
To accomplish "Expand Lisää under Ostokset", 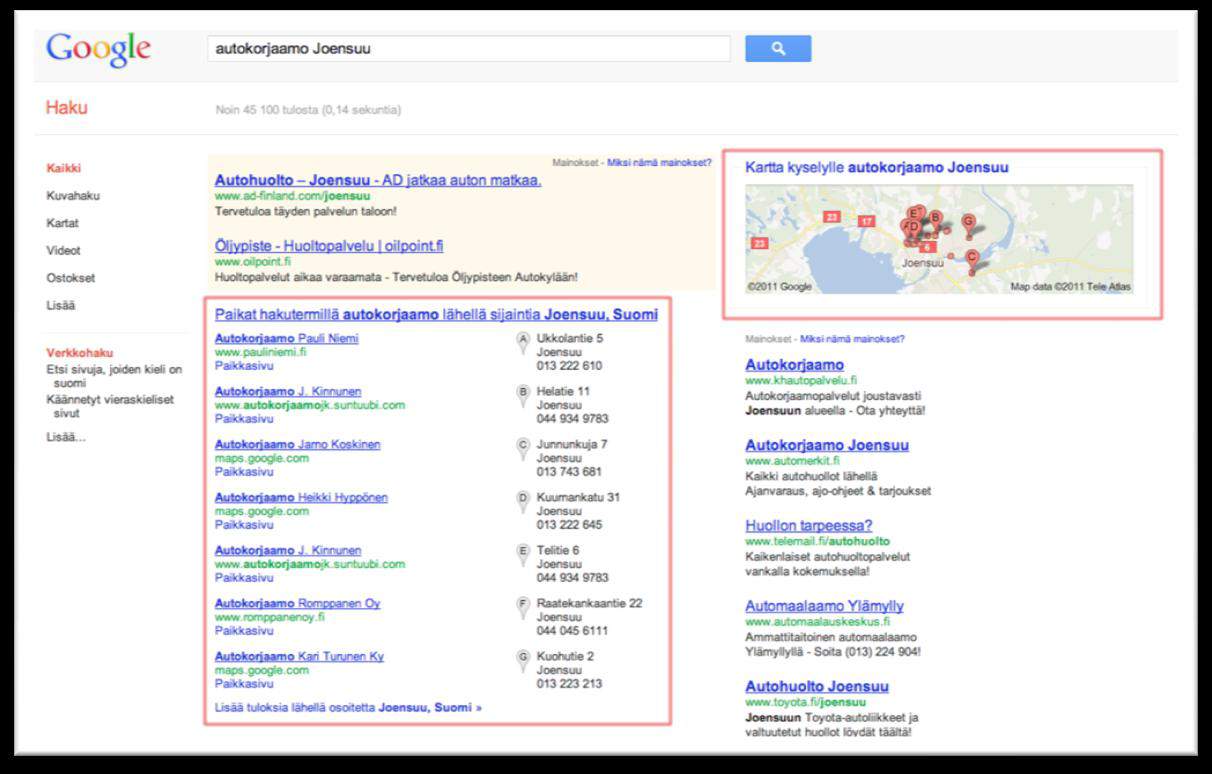I will point(60,305).
